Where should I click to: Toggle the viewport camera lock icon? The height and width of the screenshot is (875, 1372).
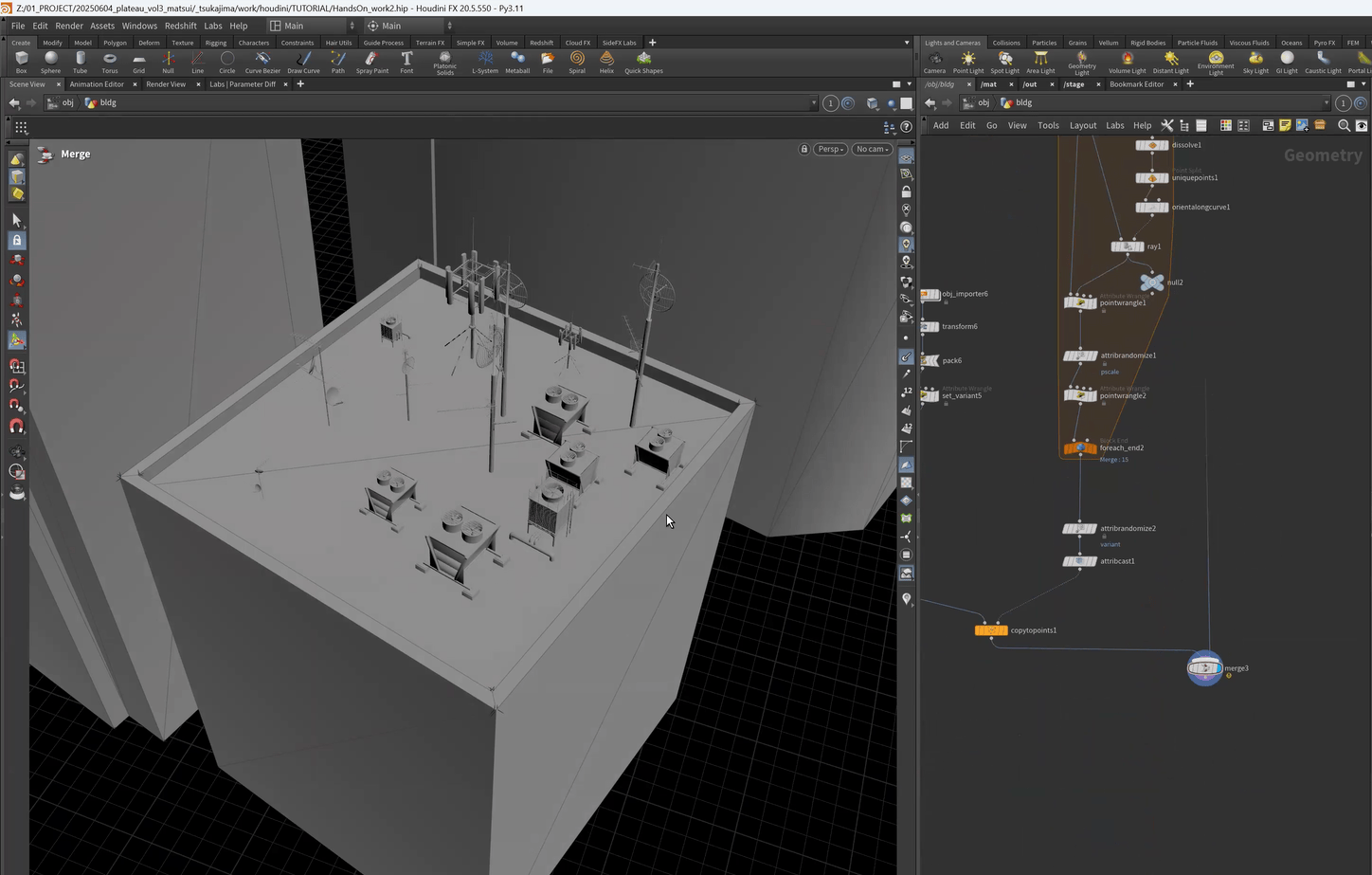pyautogui.click(x=804, y=149)
